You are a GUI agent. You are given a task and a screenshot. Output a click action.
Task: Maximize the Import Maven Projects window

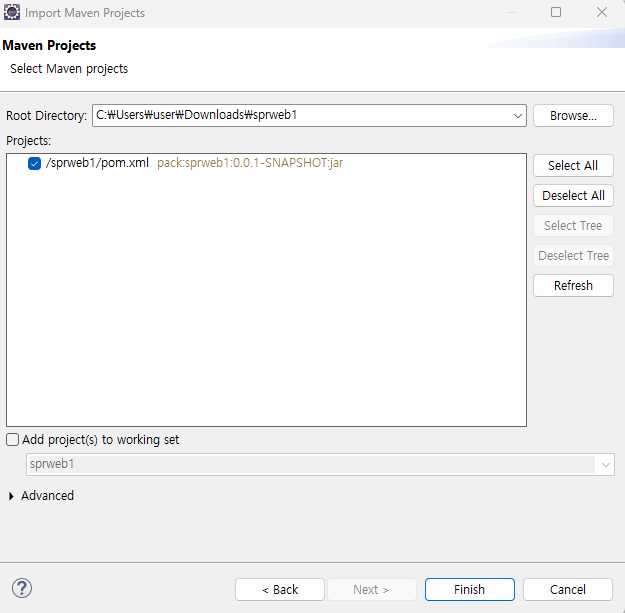556,12
